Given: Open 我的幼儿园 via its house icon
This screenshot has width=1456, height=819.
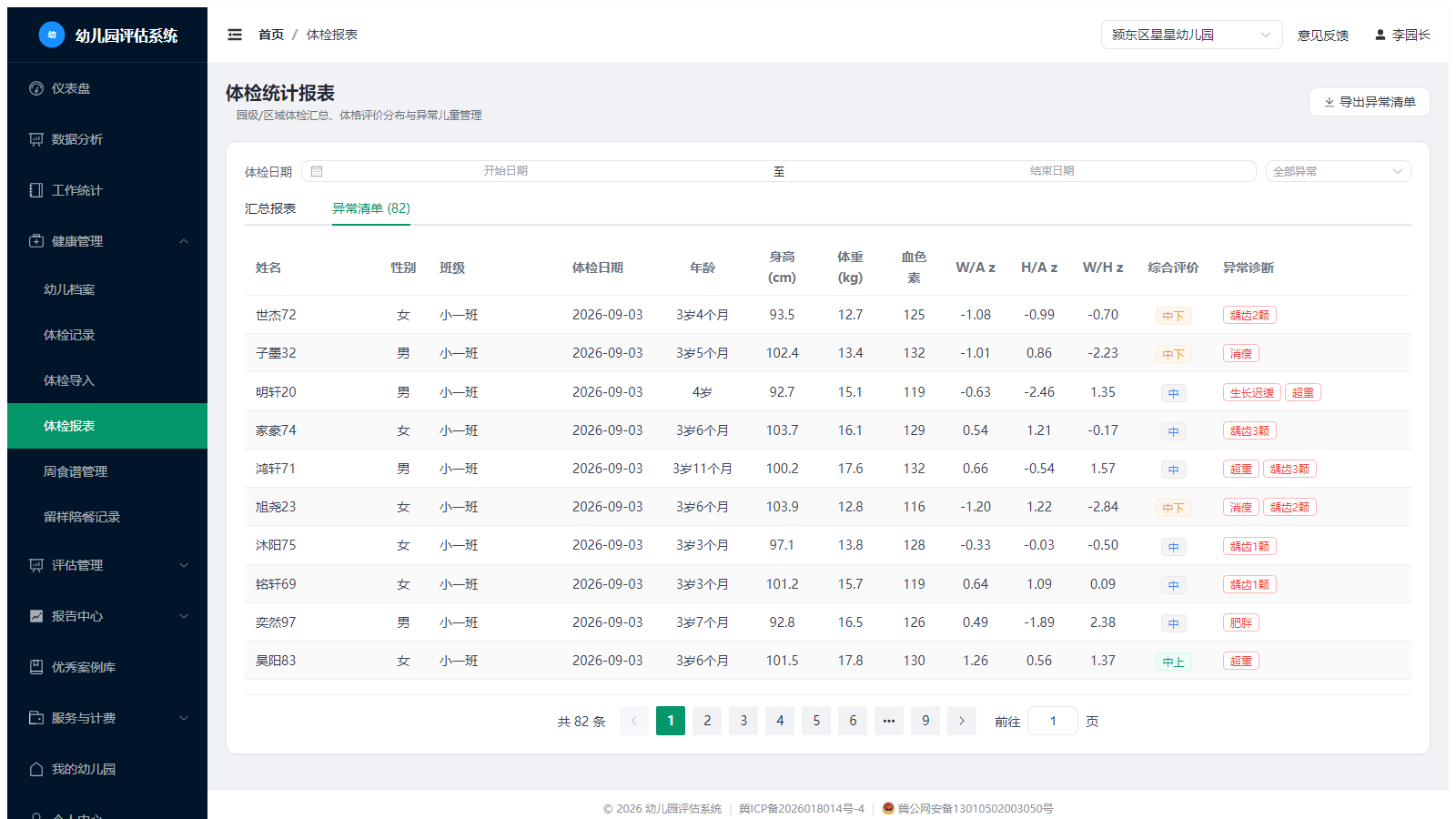Looking at the screenshot, I should pos(36,769).
